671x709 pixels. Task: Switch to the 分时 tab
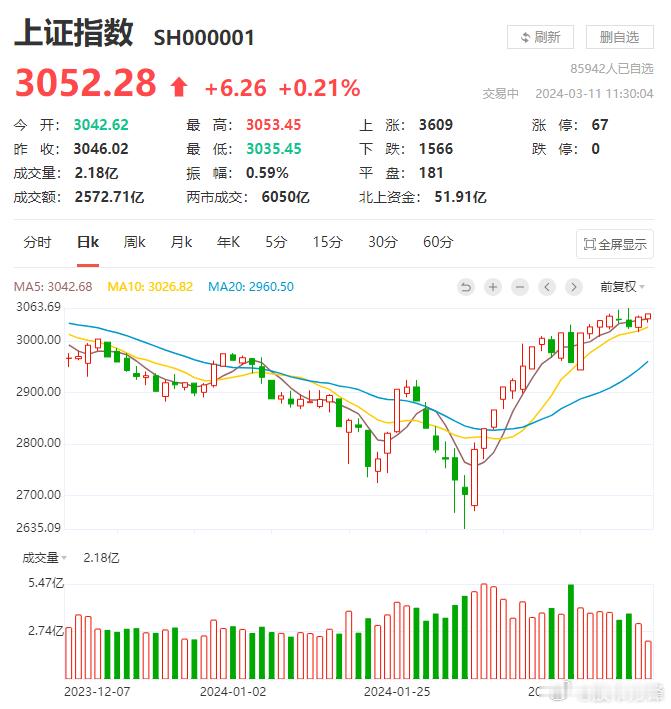pyautogui.click(x=37, y=243)
